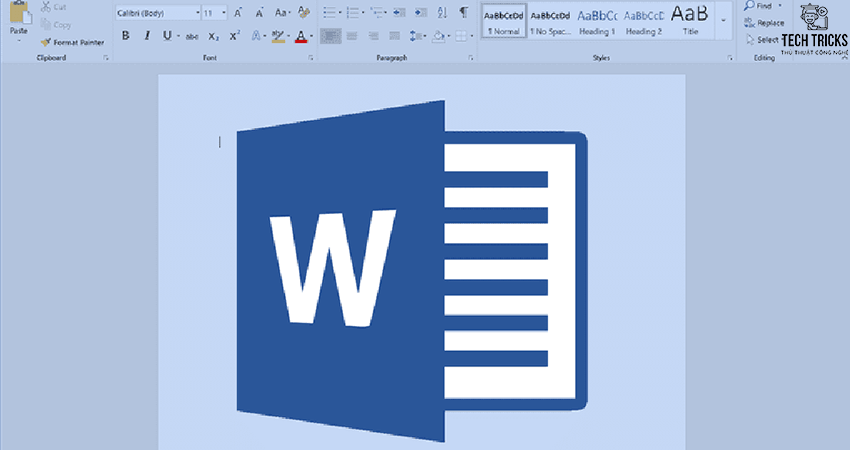The image size is (850, 450).
Task: Apply a numbered list
Action: click(352, 12)
